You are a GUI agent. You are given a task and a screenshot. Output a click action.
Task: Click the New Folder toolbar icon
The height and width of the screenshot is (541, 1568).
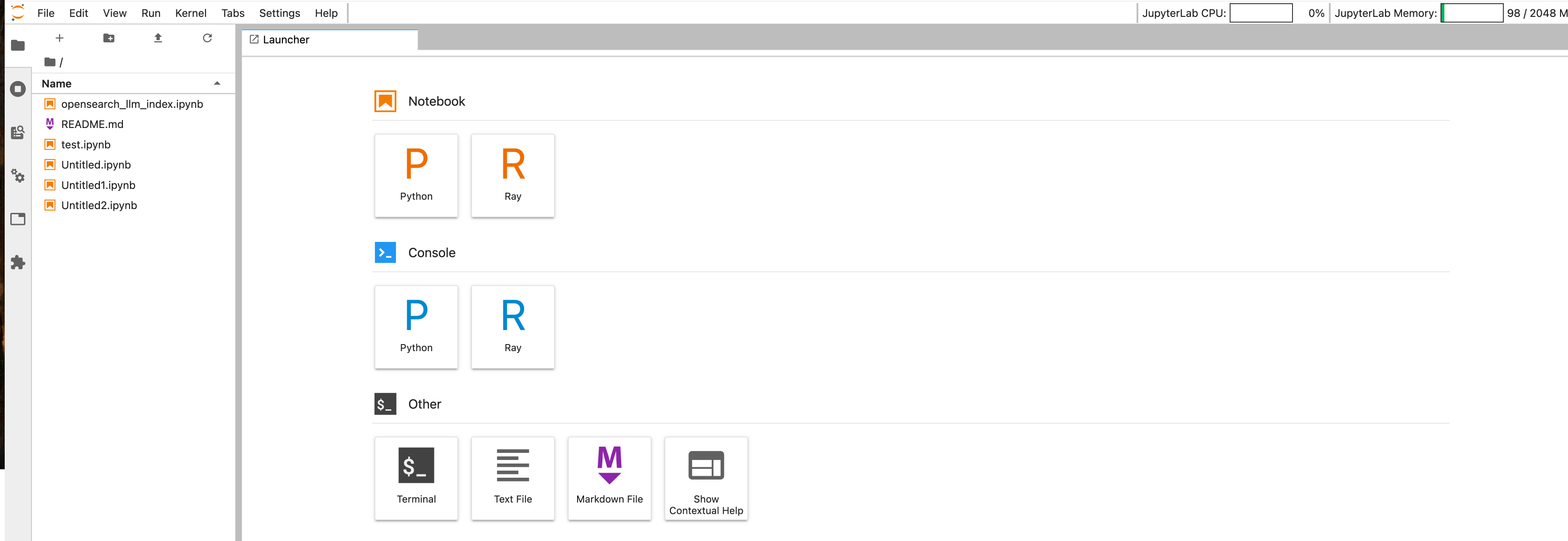point(109,38)
